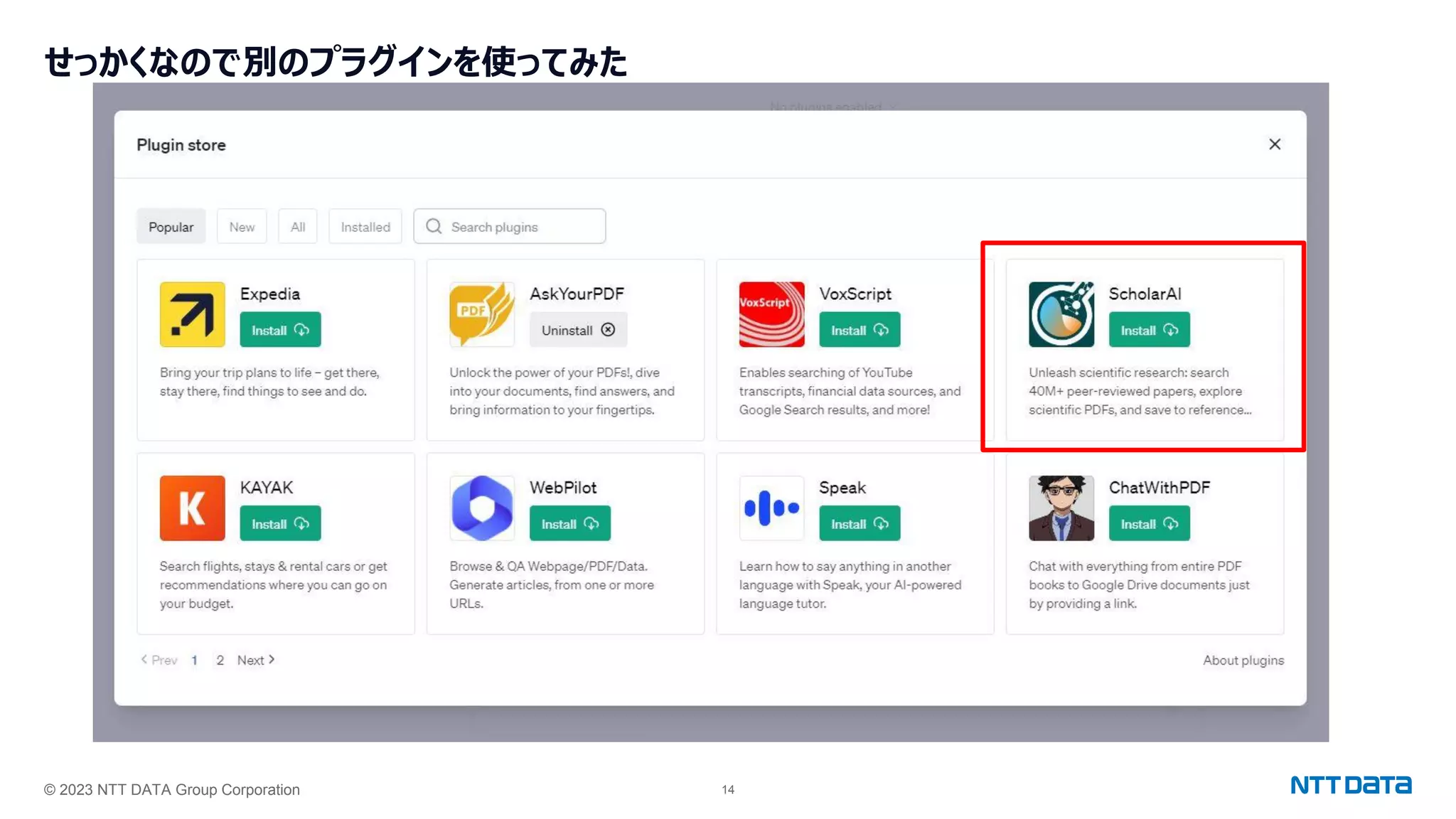This screenshot has width=1456, height=819.
Task: Click the Speak plugin description text
Action: pos(850,585)
